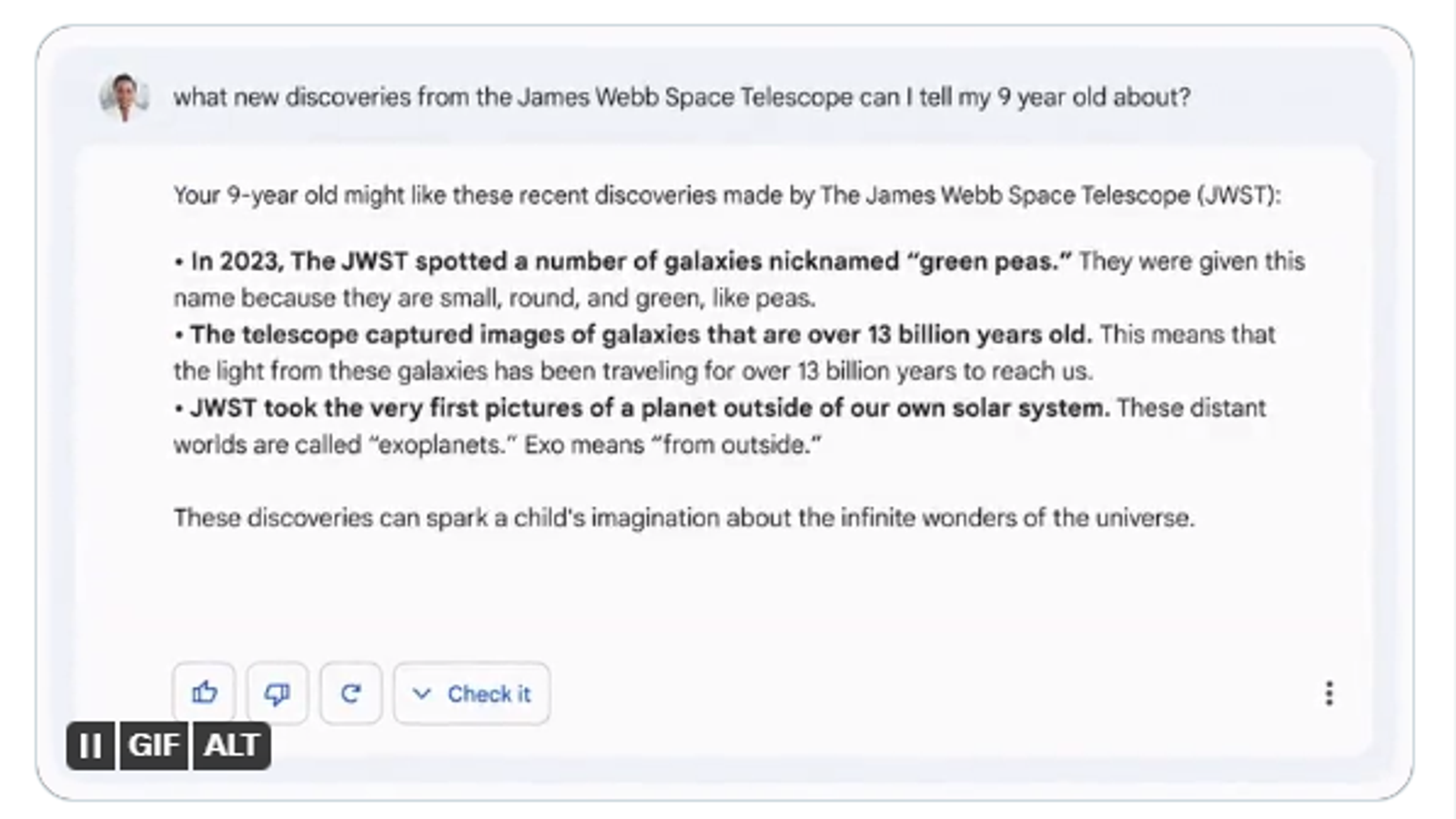Click the prompt text about James Webb Telescope

tap(683, 97)
